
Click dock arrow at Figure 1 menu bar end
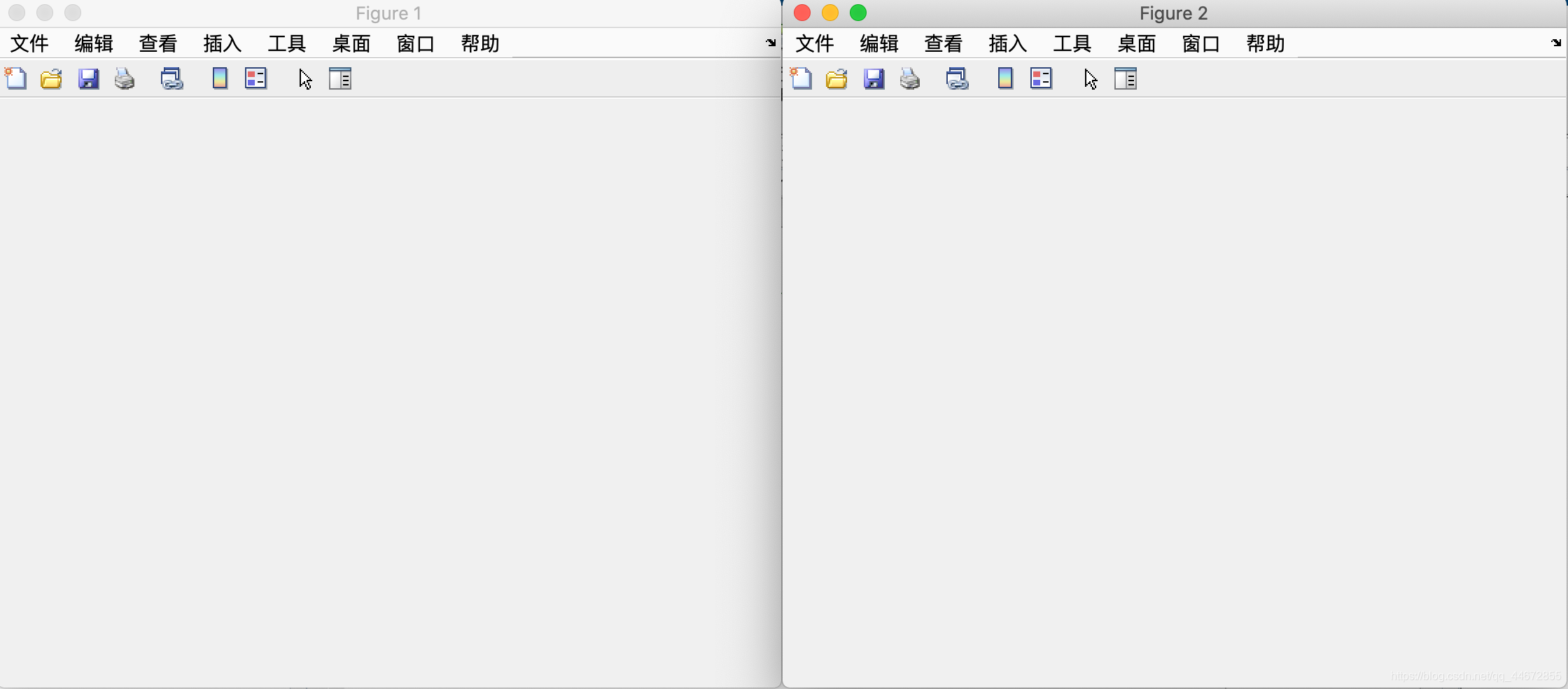pos(771,43)
